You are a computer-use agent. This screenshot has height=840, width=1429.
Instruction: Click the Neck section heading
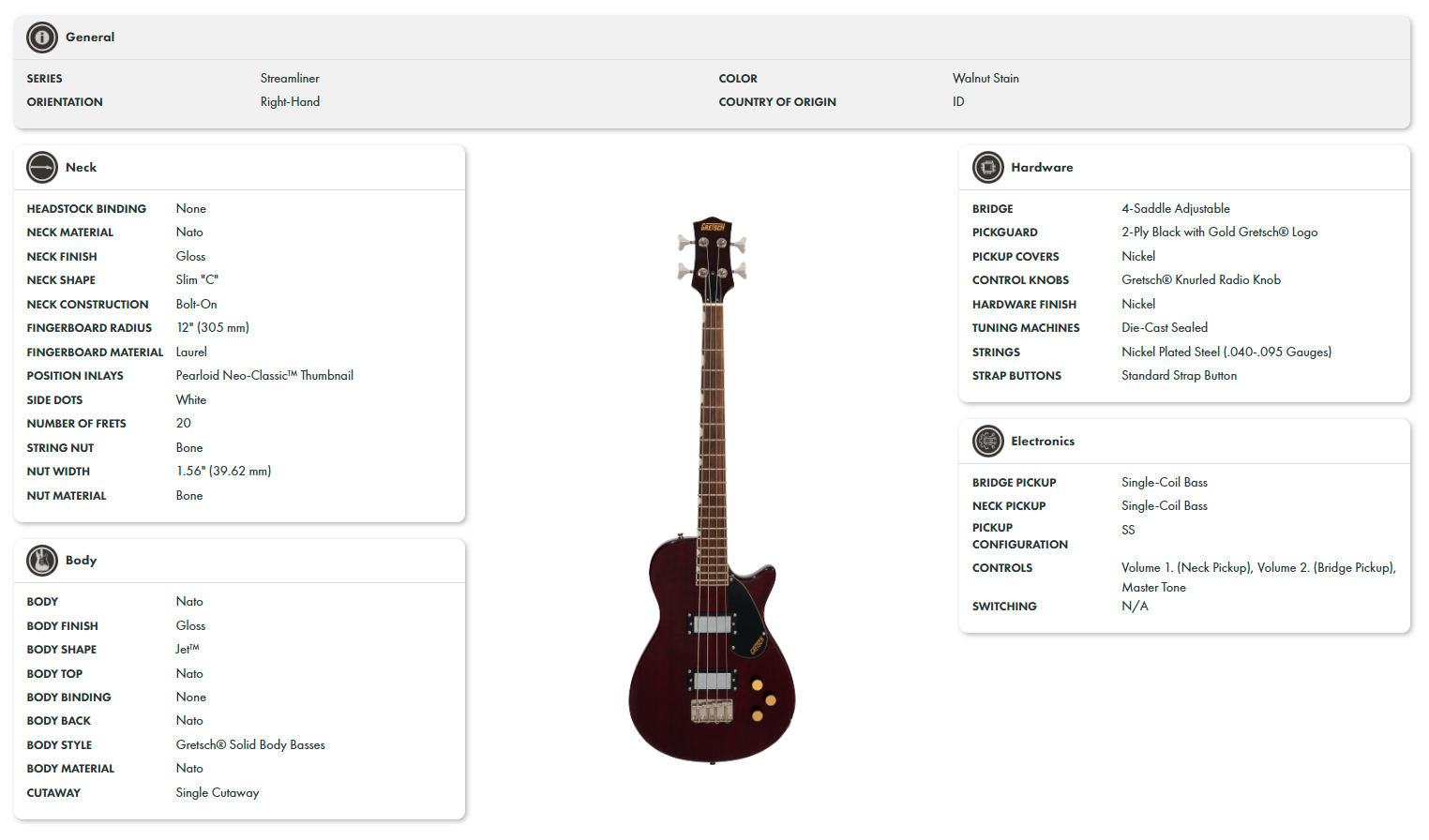pyautogui.click(x=81, y=168)
